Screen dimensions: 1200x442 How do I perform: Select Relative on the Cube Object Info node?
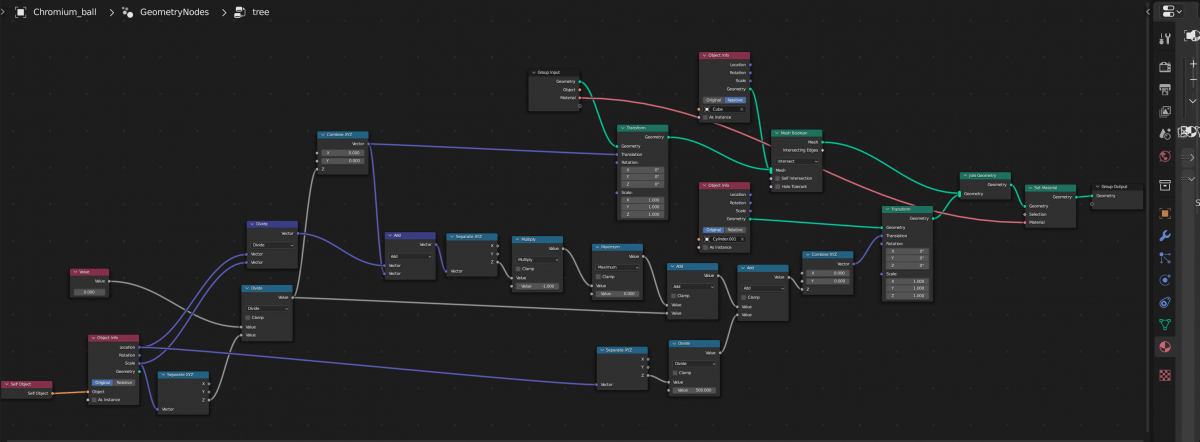pos(735,100)
